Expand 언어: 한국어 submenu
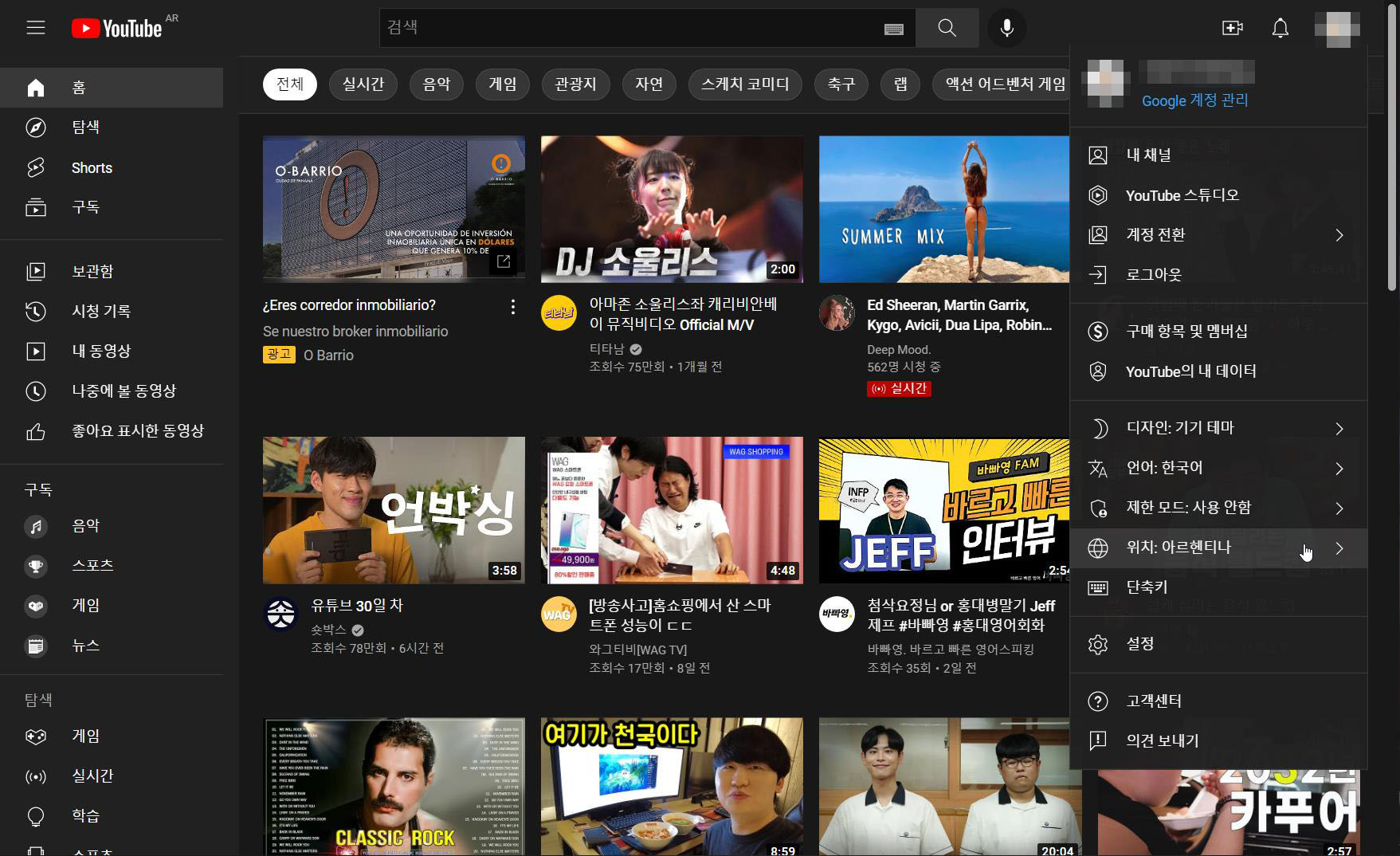The width and height of the screenshot is (1400, 856). click(x=1218, y=468)
